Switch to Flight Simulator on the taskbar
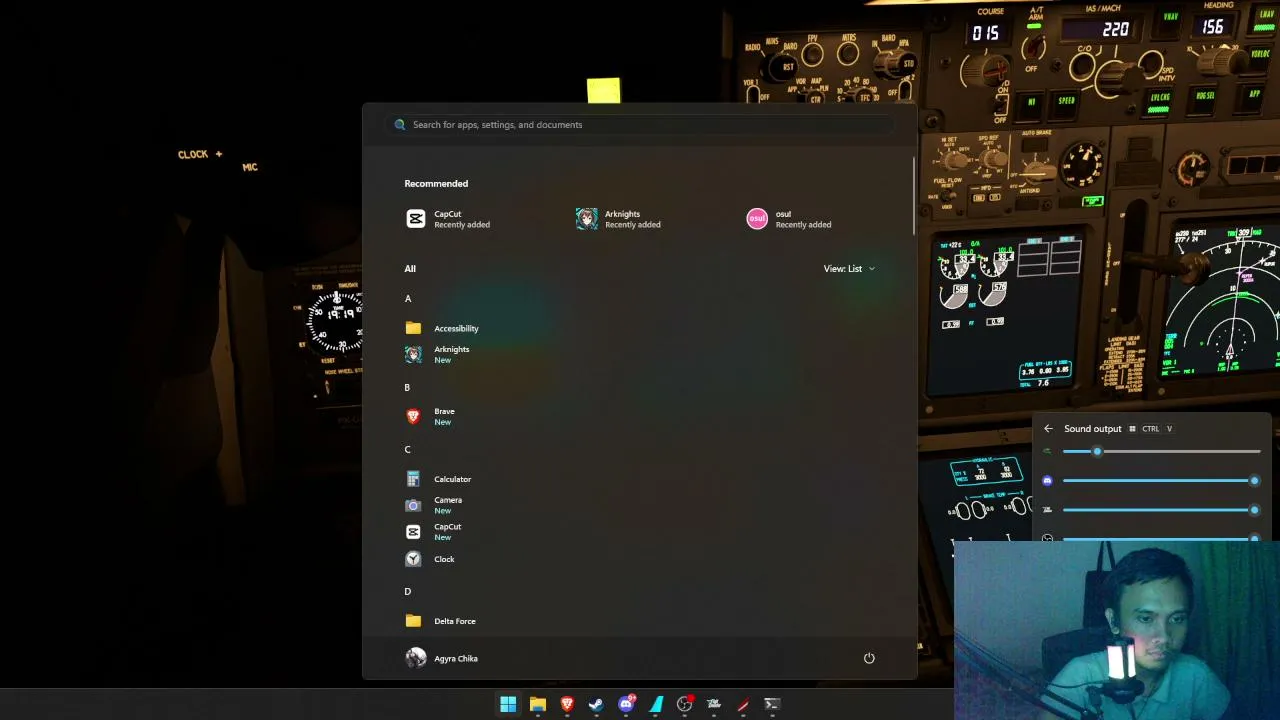 click(714, 704)
